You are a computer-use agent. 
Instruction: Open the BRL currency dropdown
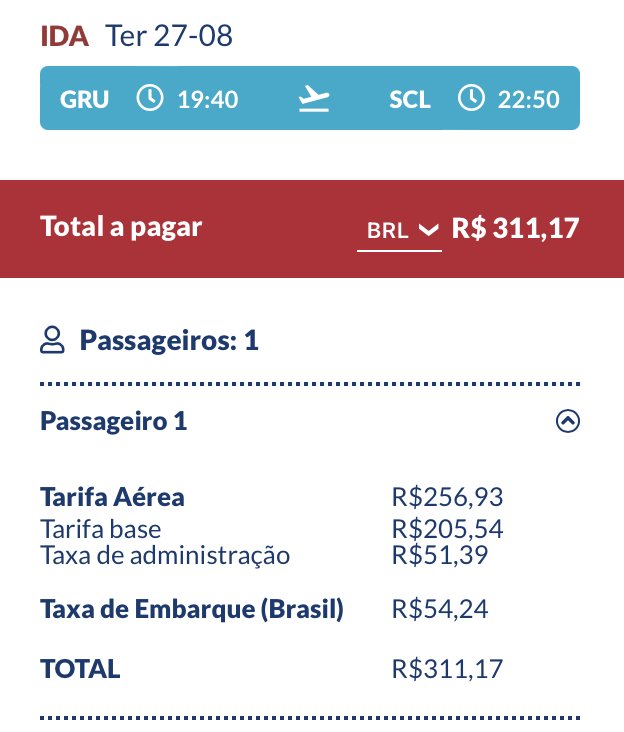tap(400, 230)
